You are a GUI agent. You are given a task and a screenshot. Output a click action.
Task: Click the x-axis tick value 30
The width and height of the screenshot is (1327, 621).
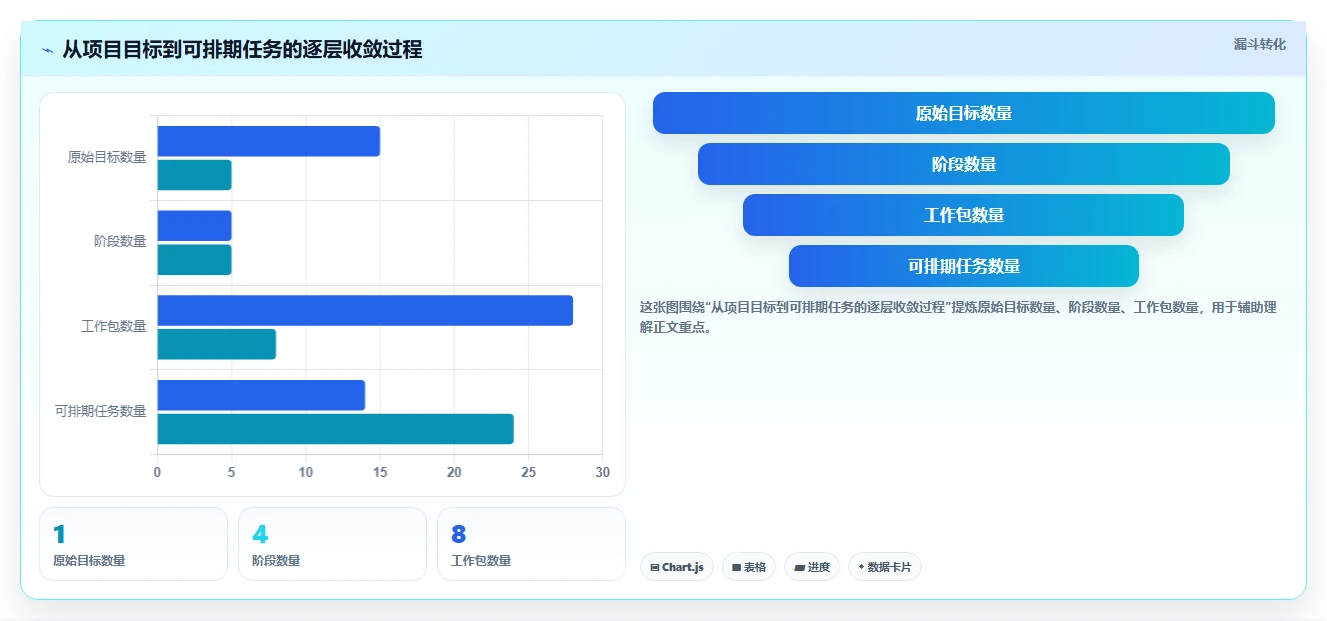[602, 472]
